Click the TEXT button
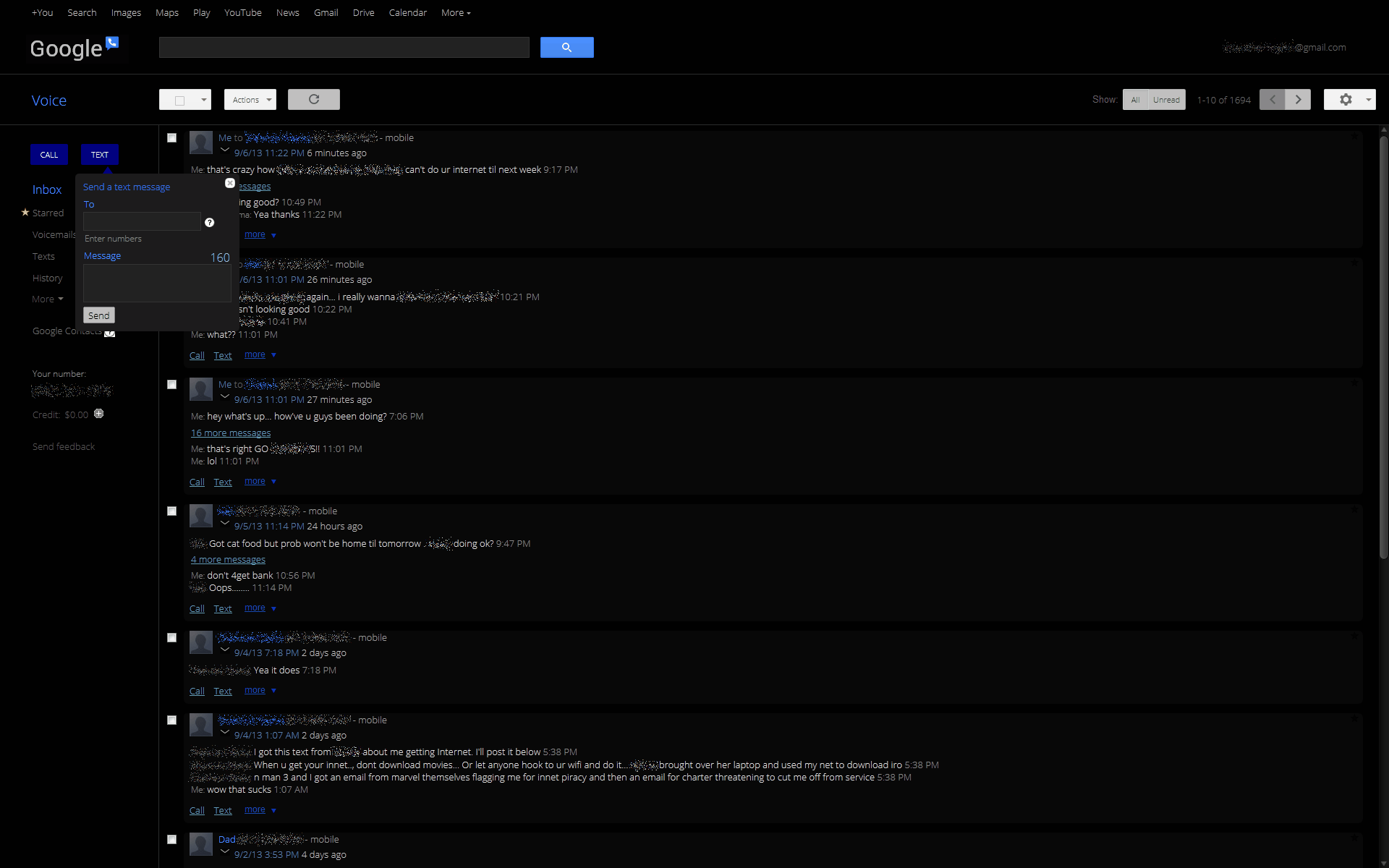This screenshot has width=1389, height=868. (100, 154)
